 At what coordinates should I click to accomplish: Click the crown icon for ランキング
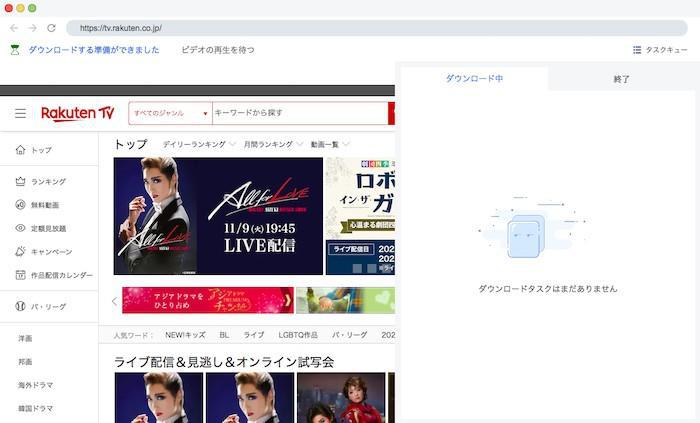pos(21,182)
